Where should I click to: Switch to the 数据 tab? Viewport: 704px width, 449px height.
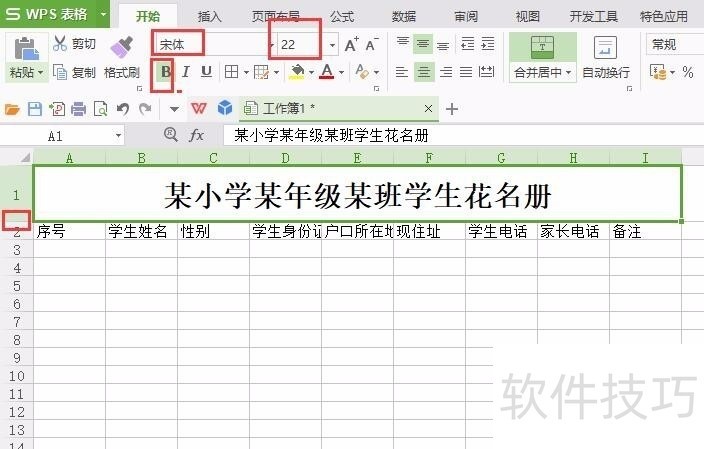click(404, 17)
